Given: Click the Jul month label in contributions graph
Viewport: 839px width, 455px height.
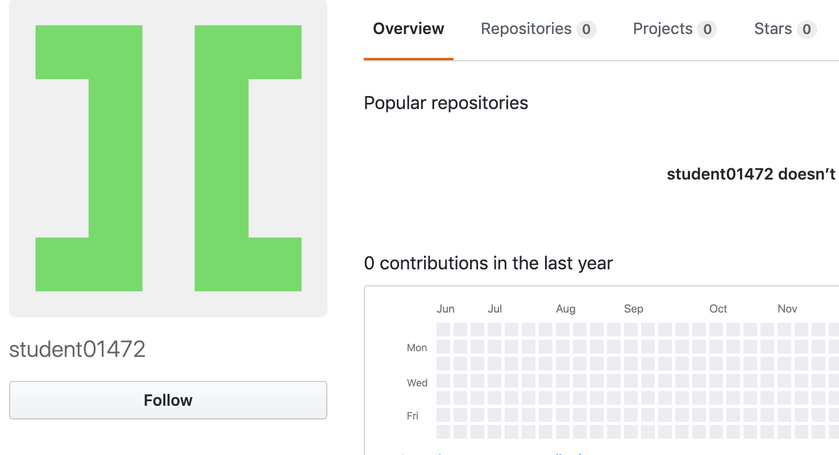Looking at the screenshot, I should click(494, 309).
